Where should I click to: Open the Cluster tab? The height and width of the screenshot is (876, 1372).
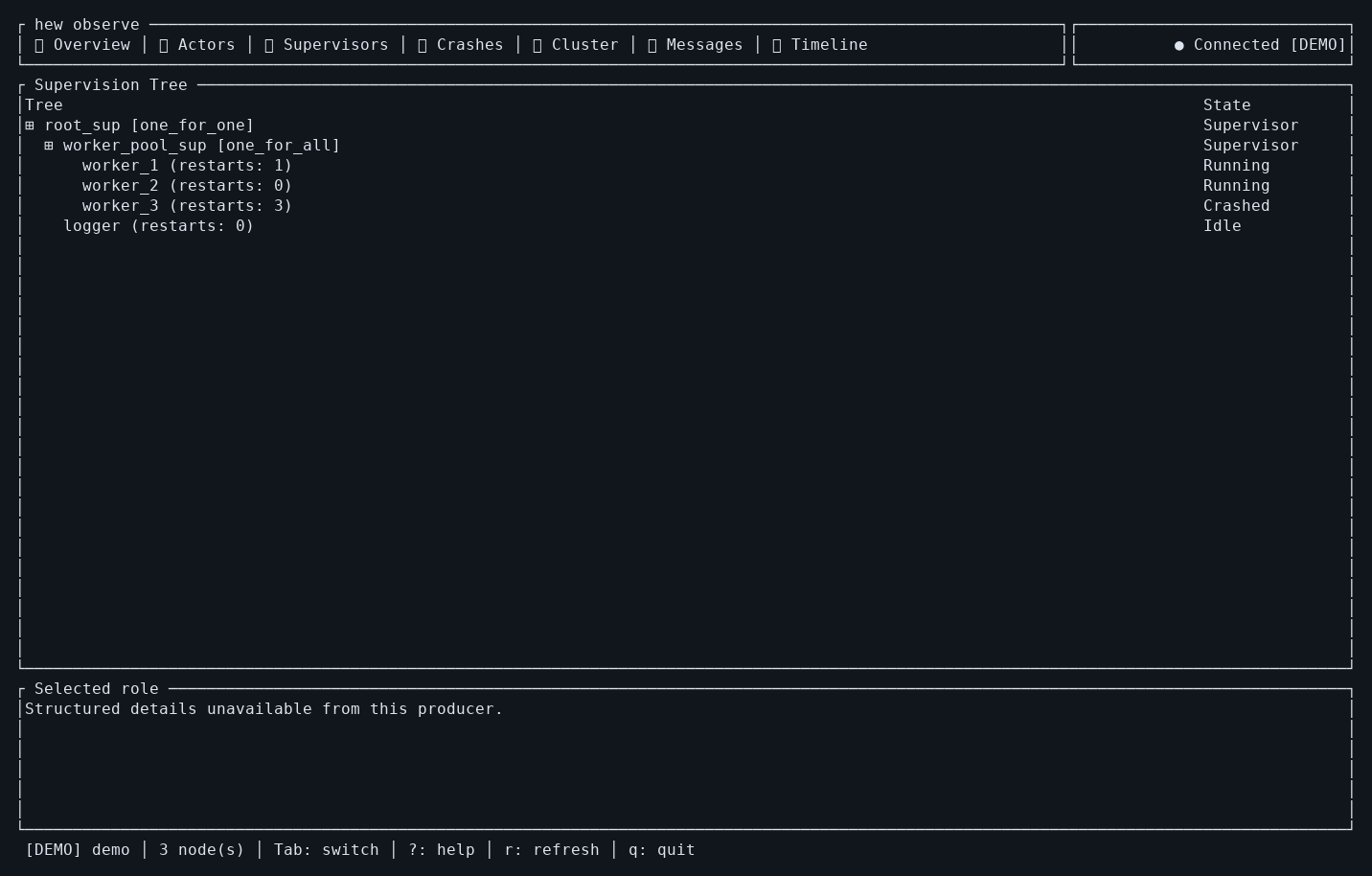[x=576, y=45]
